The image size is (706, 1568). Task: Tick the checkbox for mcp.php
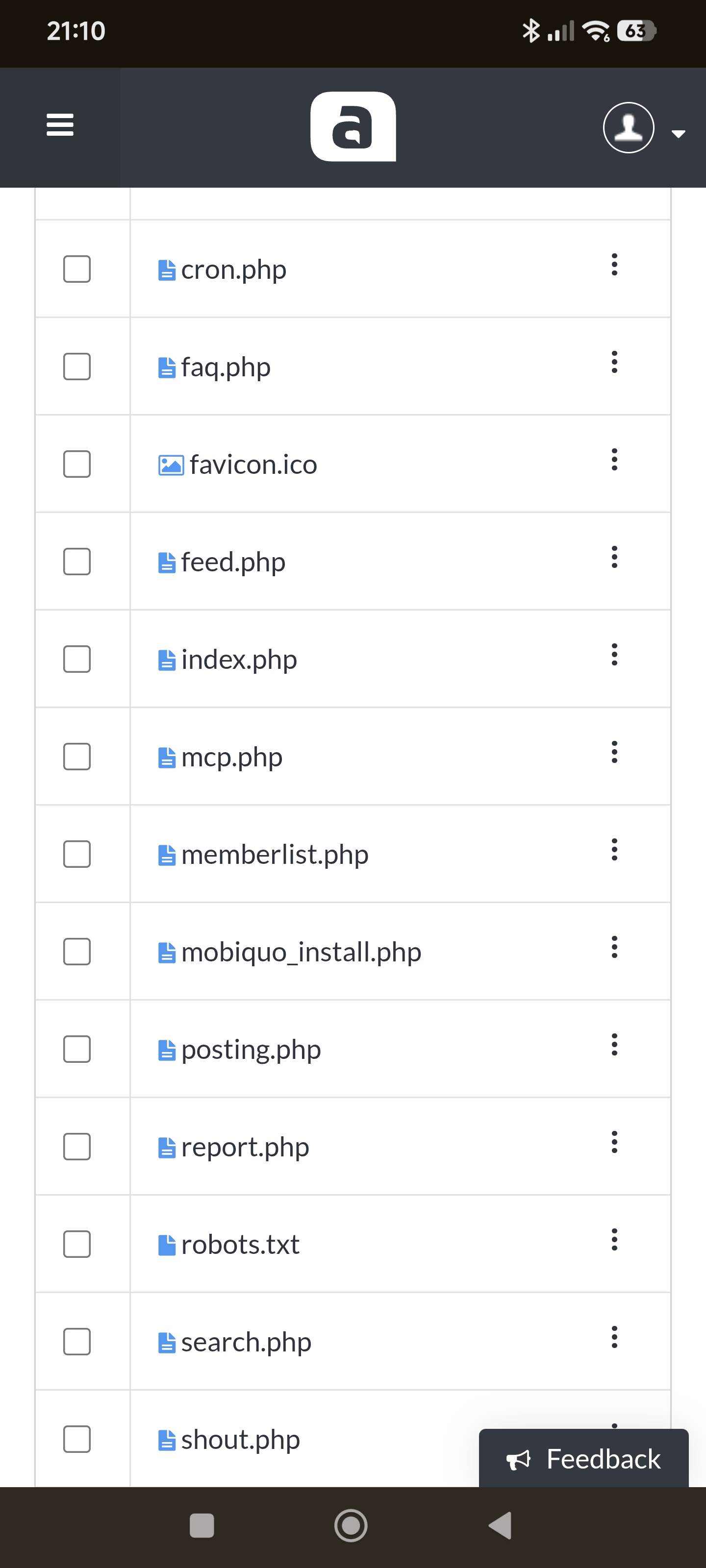tap(77, 757)
